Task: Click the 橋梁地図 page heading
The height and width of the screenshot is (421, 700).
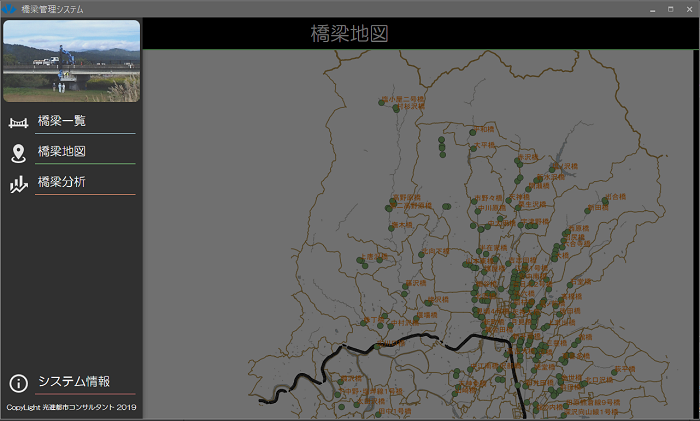Action: tap(349, 34)
